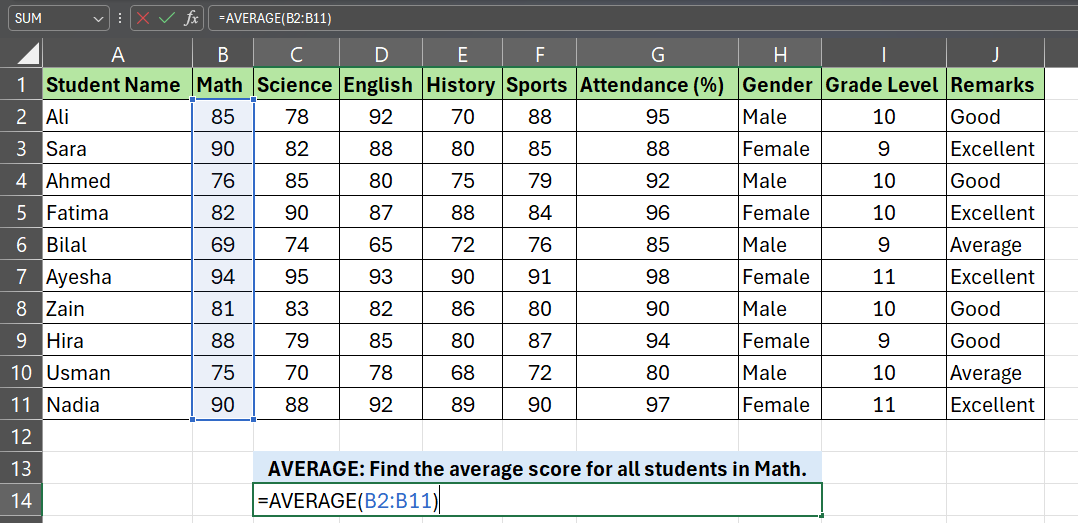
Task: Select the cell containing Fatima
Action: click(x=118, y=212)
